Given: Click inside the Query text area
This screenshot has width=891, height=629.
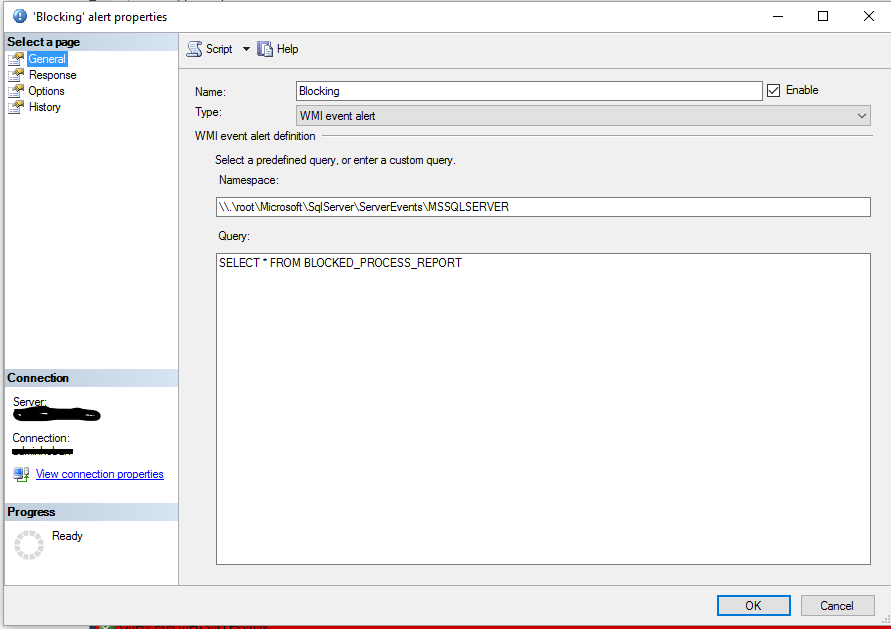Looking at the screenshot, I should 543,410.
